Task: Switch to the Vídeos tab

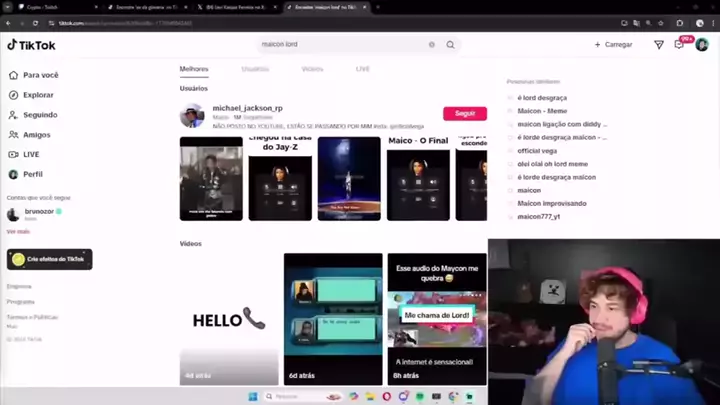Action: coord(312,69)
